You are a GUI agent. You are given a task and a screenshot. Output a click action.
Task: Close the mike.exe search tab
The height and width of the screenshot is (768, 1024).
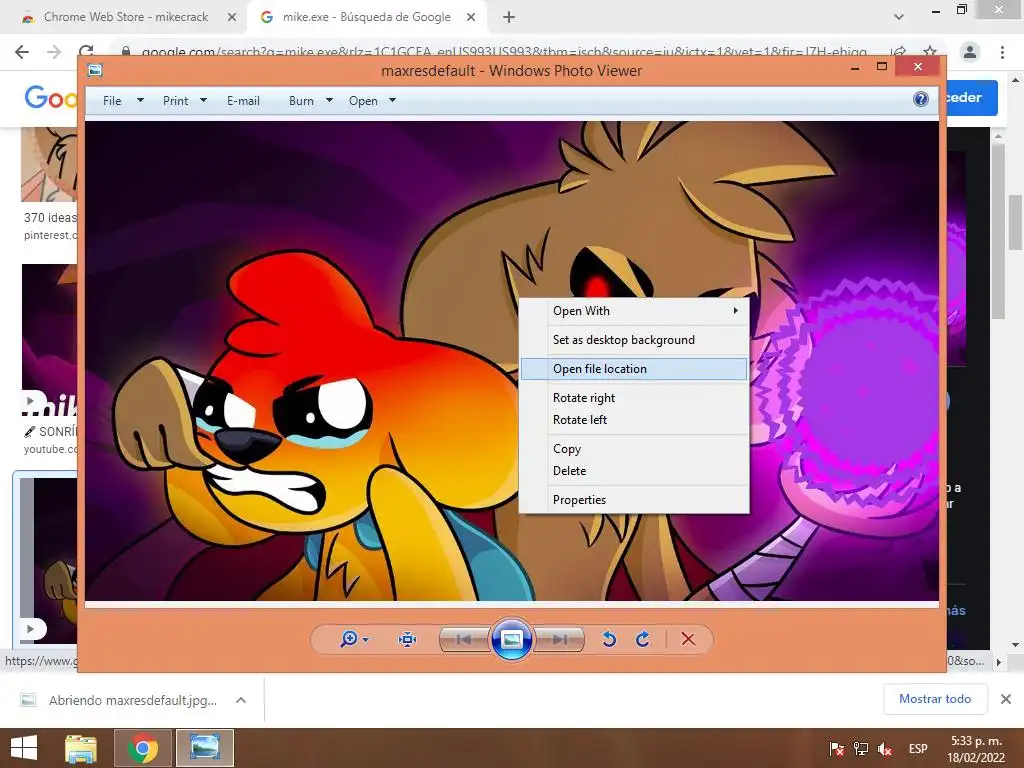[x=471, y=18]
